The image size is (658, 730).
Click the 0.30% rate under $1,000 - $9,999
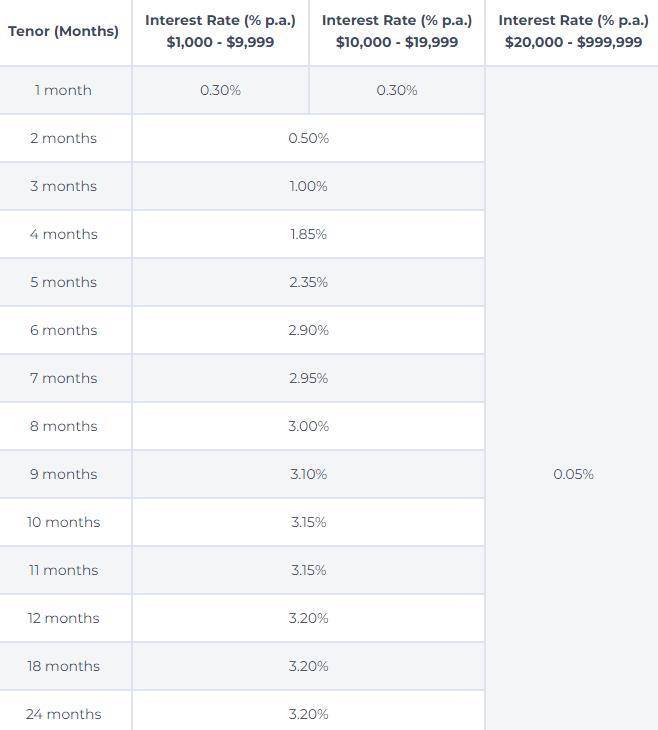coord(220,90)
